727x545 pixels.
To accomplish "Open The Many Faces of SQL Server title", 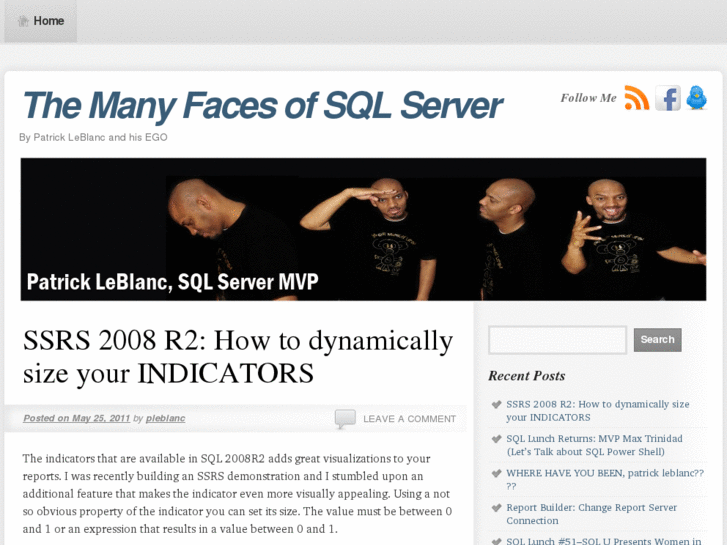I will tap(262, 106).
